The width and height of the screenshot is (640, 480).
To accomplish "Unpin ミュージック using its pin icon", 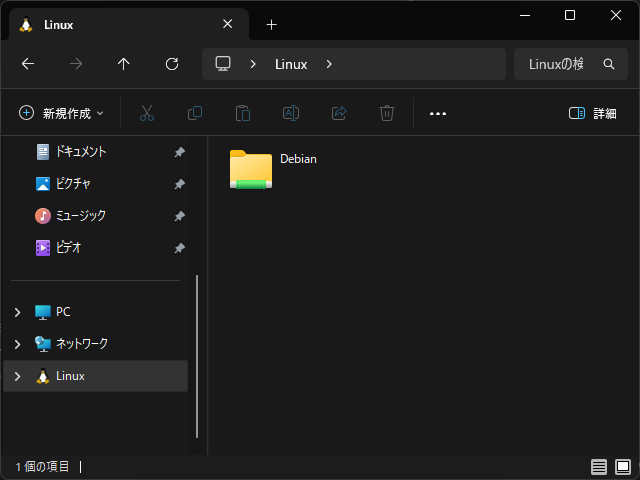I will point(180,216).
